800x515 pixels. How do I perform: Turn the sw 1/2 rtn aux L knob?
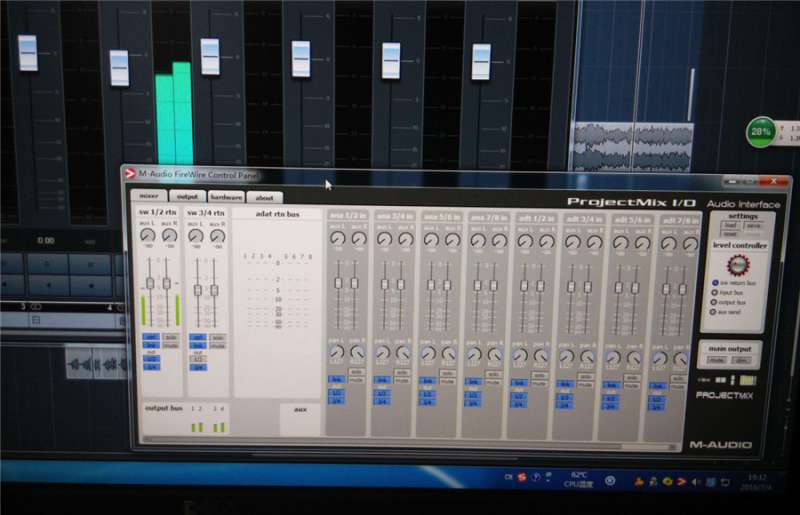pyautogui.click(x=148, y=236)
